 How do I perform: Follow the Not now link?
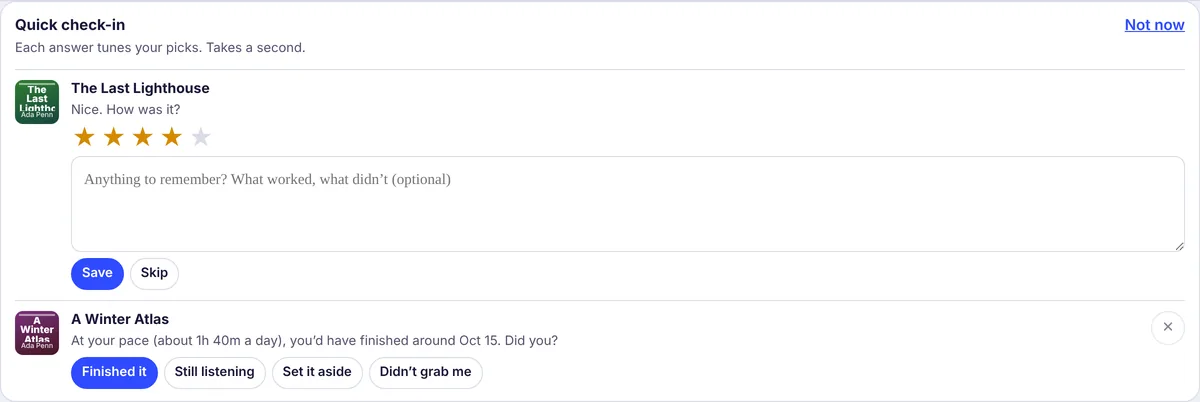point(1154,25)
